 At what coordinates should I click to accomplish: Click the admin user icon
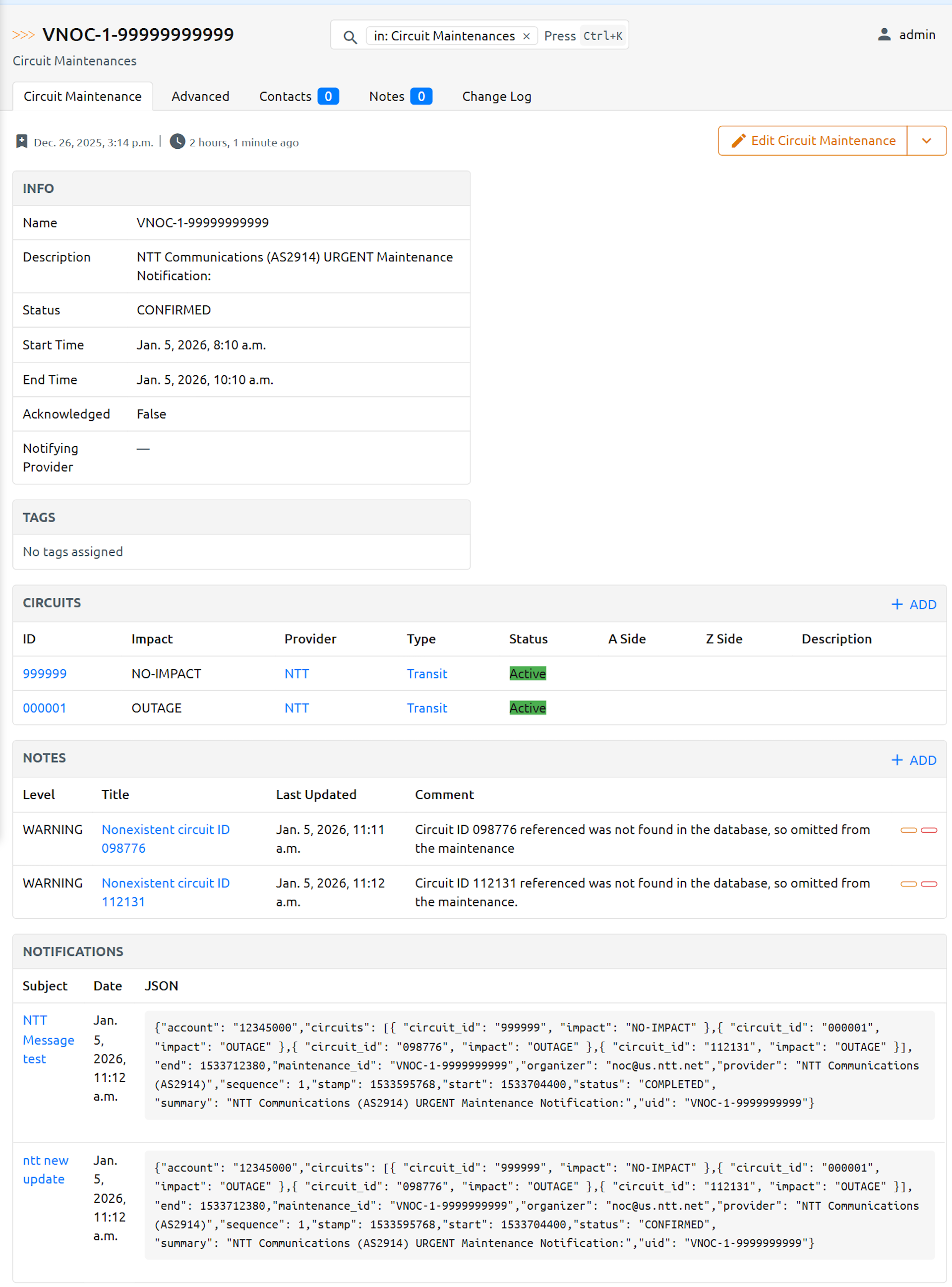click(x=884, y=35)
